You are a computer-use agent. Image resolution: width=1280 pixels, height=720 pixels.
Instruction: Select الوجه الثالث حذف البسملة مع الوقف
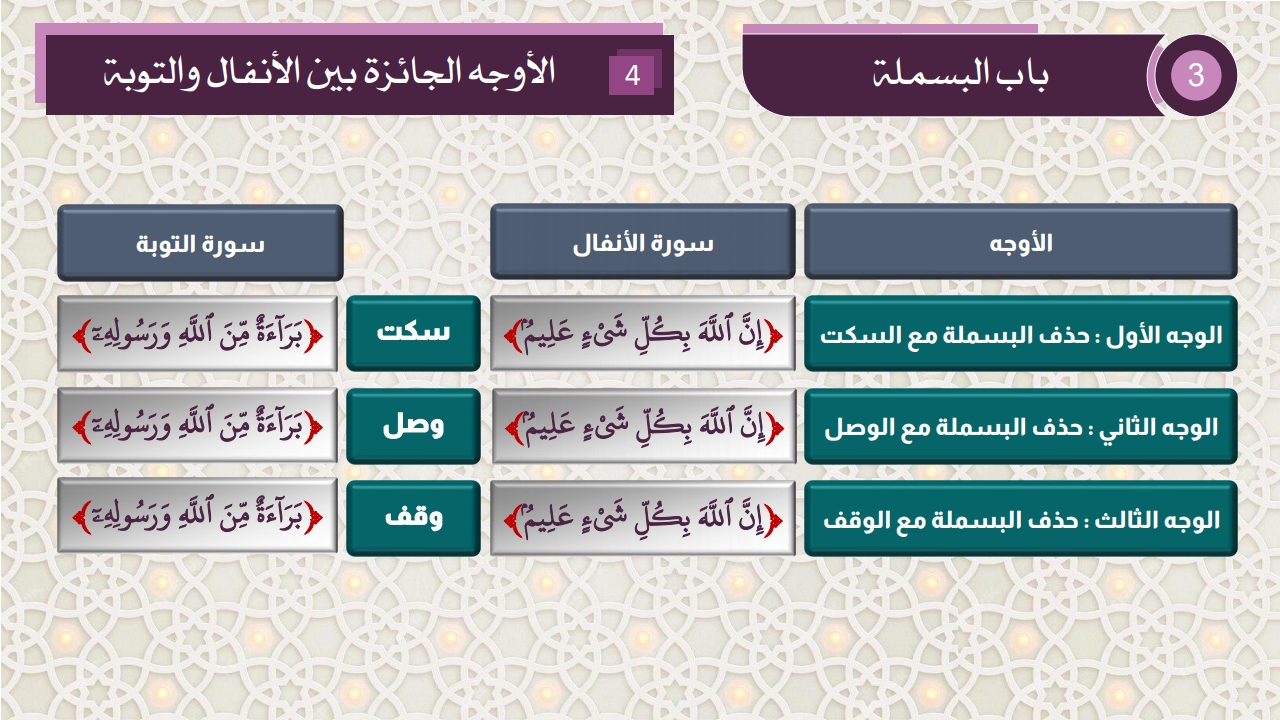[x=1020, y=519]
